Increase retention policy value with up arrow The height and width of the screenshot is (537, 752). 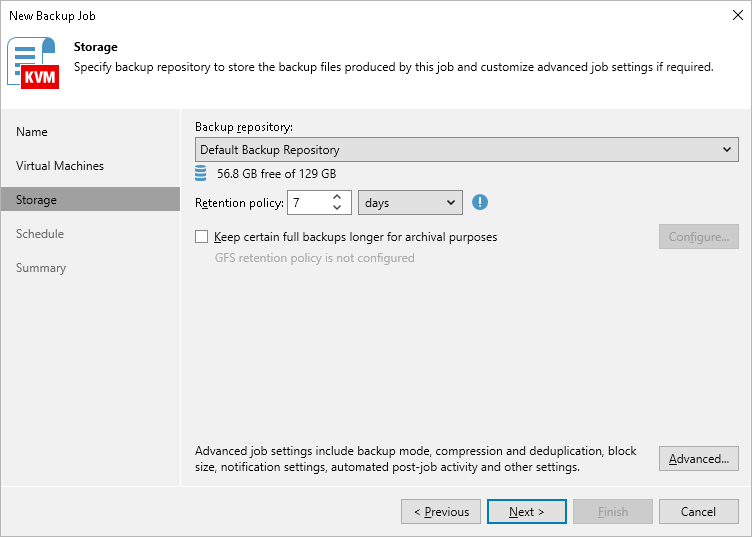(x=337, y=197)
